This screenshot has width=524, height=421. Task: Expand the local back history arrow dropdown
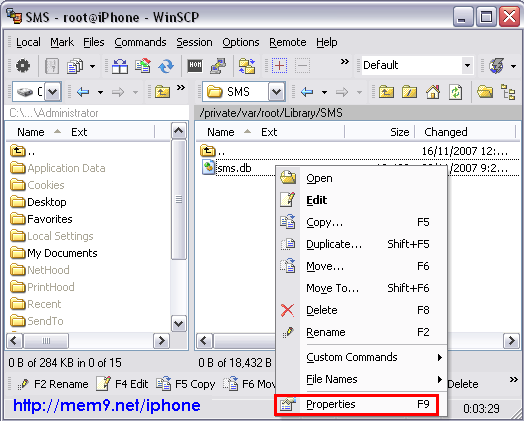tap(101, 92)
